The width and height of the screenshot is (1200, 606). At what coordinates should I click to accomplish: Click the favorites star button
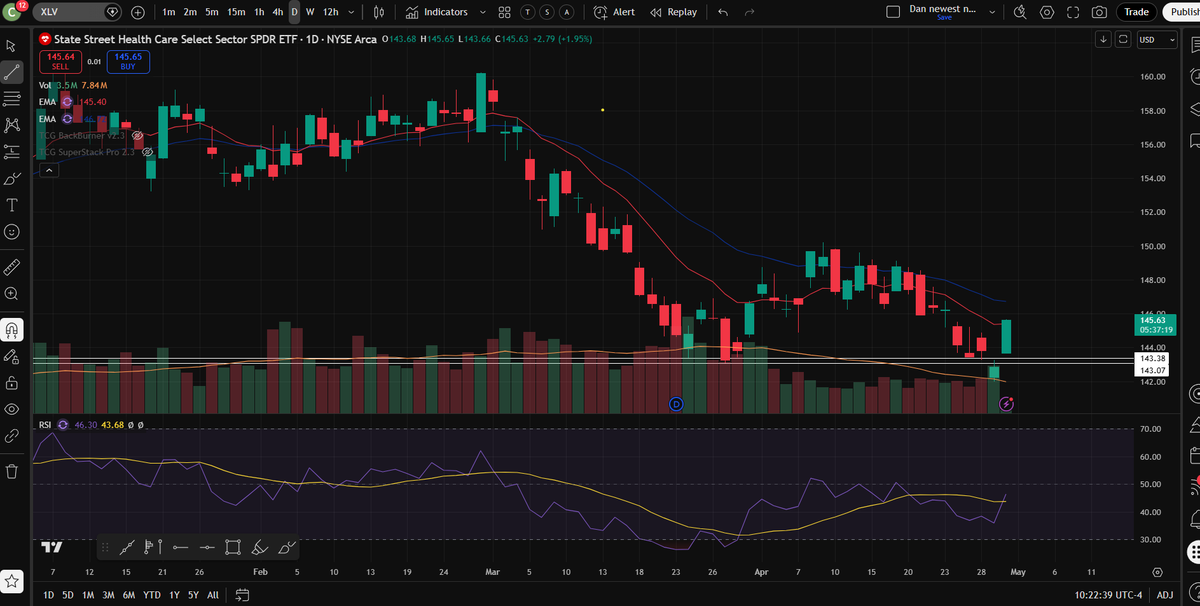(12, 580)
